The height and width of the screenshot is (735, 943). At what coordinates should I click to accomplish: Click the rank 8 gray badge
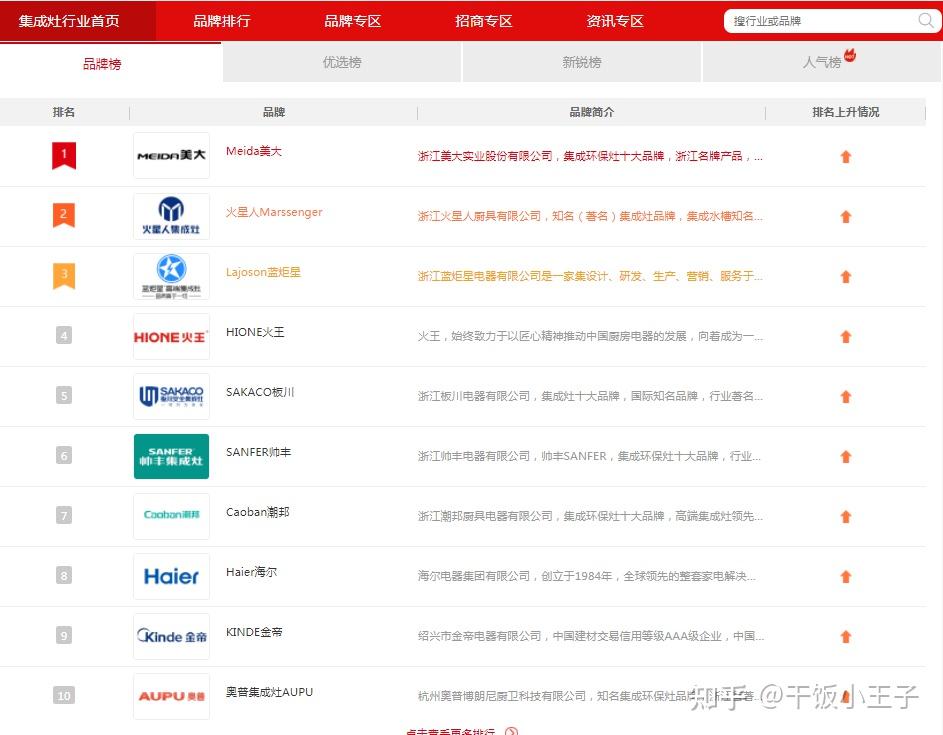(64, 576)
